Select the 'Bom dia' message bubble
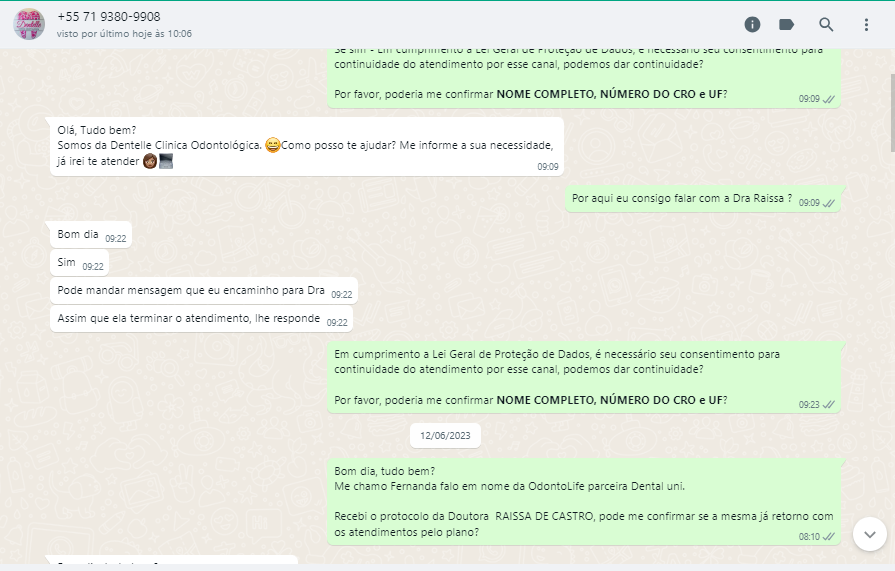 click(91, 235)
